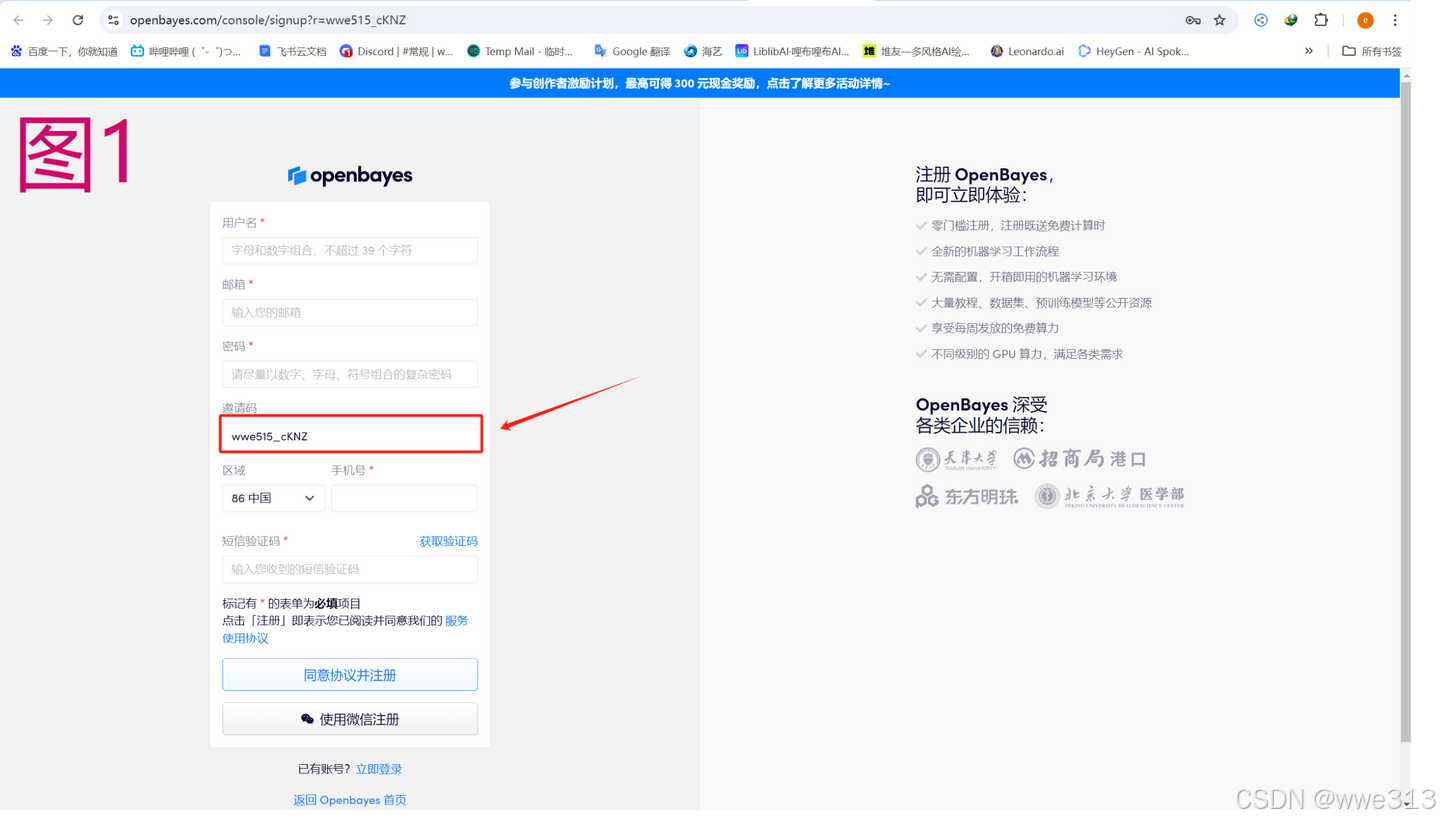Open the Leonardo.ai bookmark

(1027, 51)
